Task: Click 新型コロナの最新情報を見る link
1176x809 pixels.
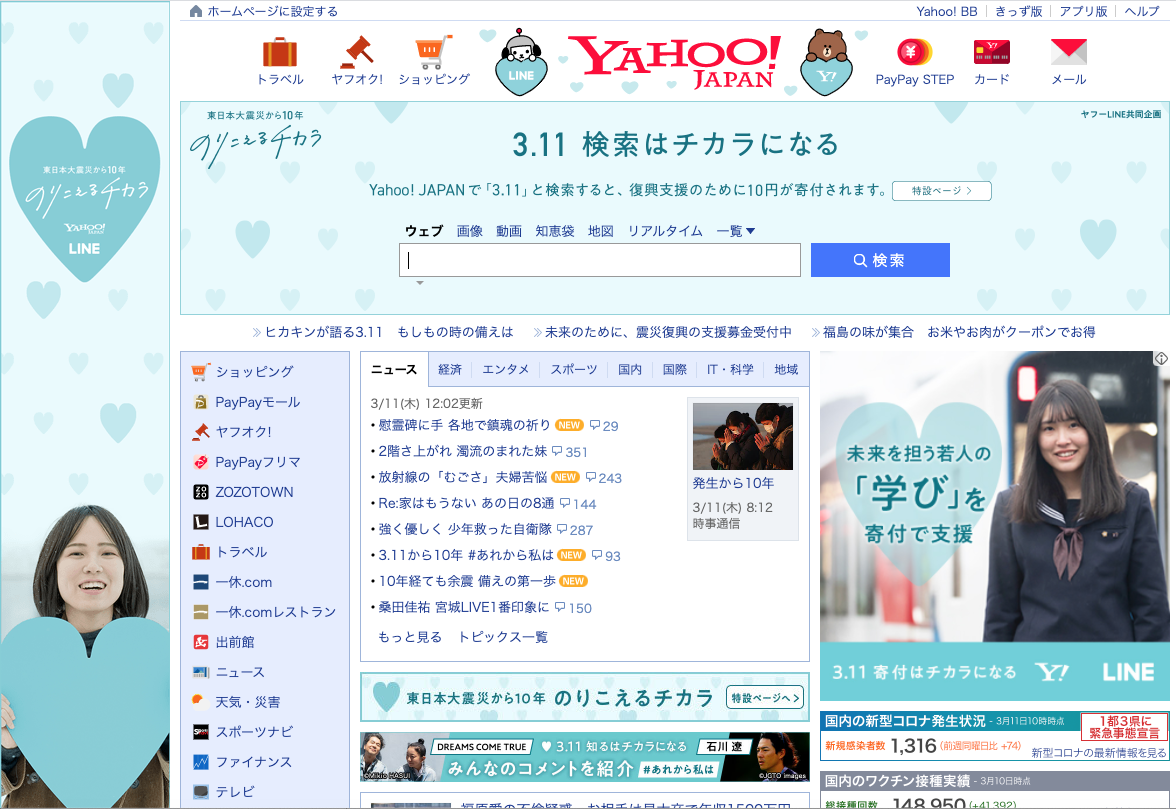Action: [x=1099, y=753]
